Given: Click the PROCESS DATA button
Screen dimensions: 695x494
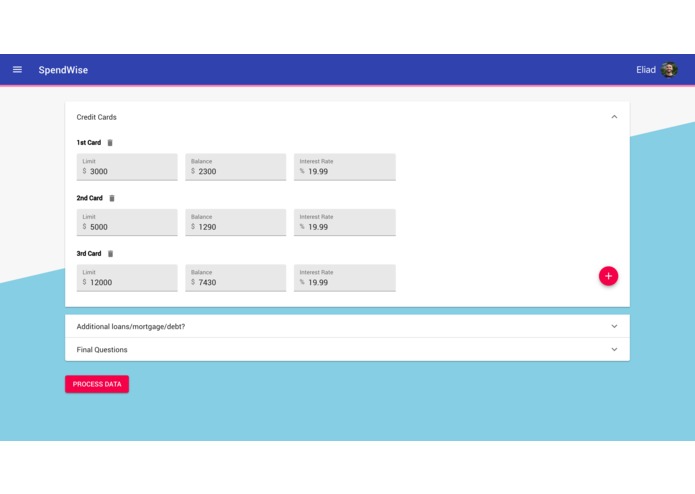Looking at the screenshot, I should coord(97,384).
